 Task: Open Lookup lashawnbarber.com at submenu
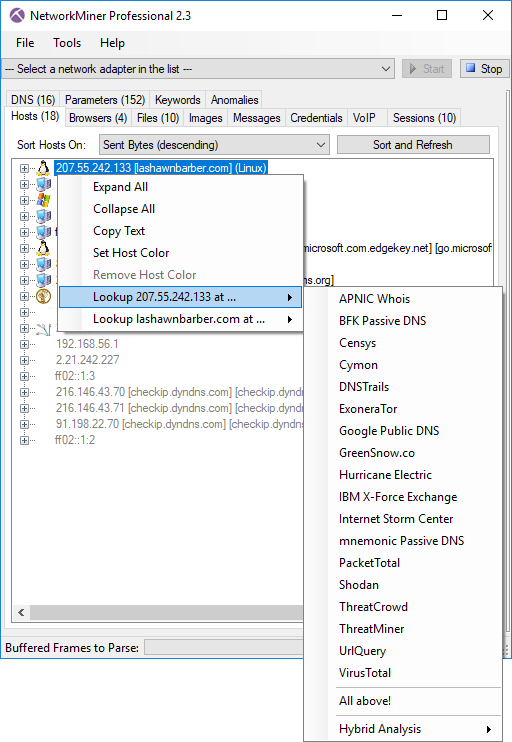tap(180, 319)
